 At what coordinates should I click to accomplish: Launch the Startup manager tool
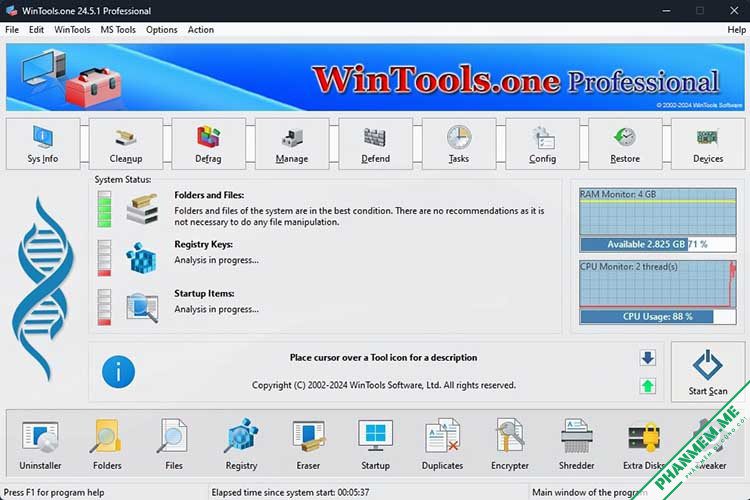click(x=375, y=444)
